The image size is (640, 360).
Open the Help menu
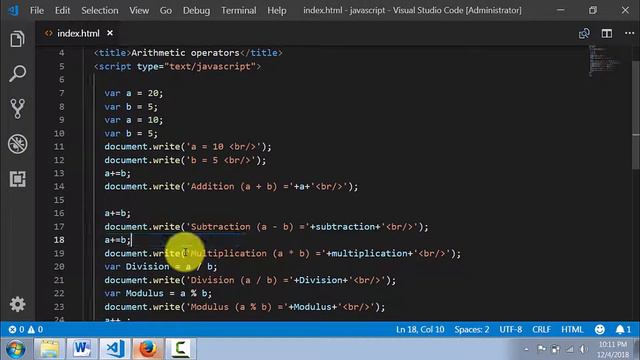click(277, 10)
